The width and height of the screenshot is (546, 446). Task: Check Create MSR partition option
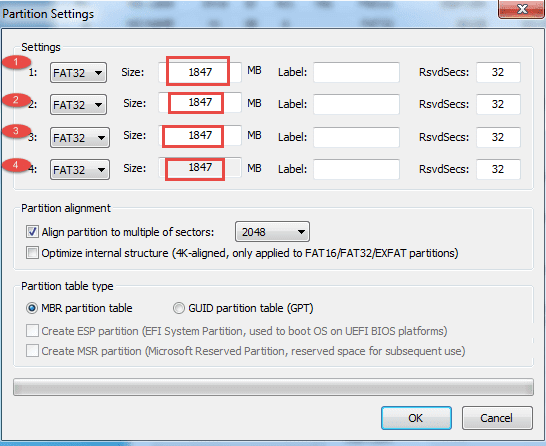tap(32, 351)
